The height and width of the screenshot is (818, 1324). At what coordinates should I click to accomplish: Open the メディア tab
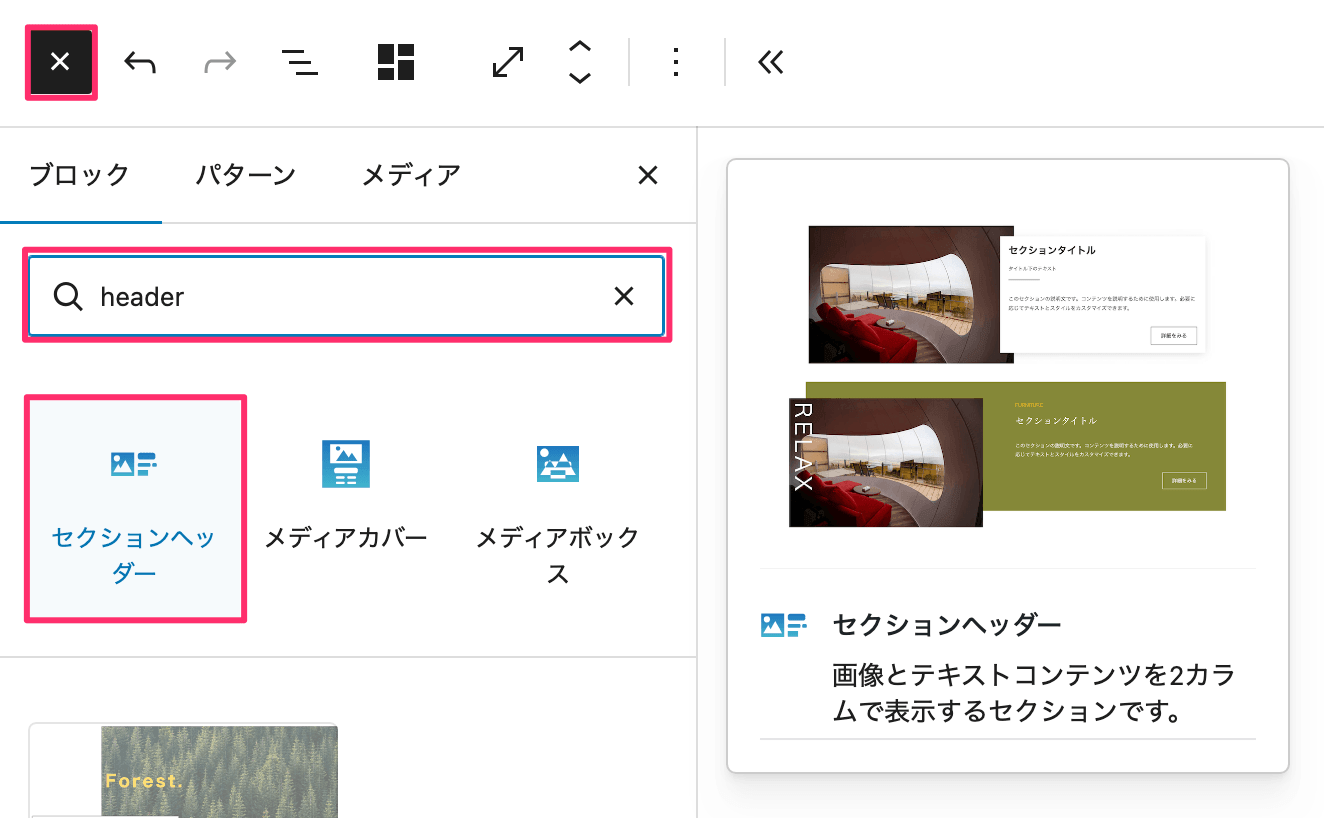click(x=410, y=176)
